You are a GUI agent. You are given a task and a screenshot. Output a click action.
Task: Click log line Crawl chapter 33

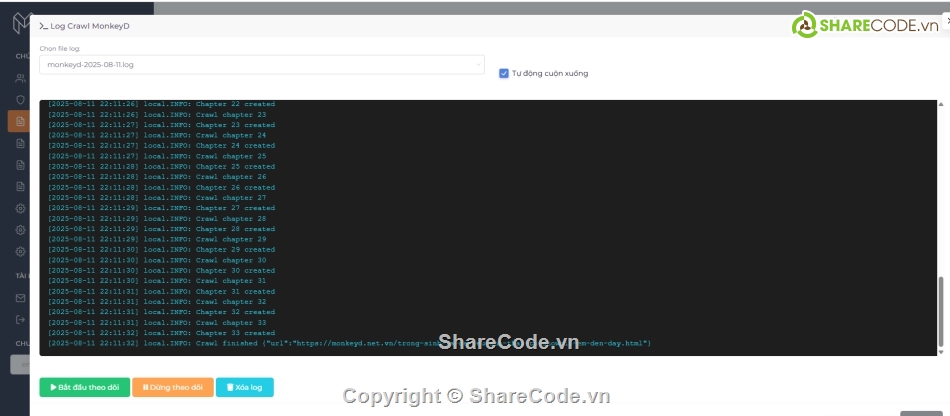(157, 323)
